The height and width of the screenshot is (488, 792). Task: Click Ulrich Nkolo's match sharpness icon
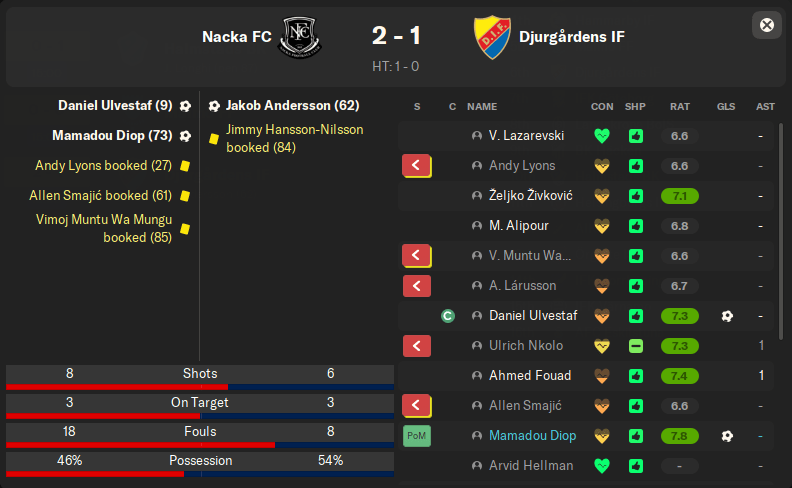click(636, 346)
